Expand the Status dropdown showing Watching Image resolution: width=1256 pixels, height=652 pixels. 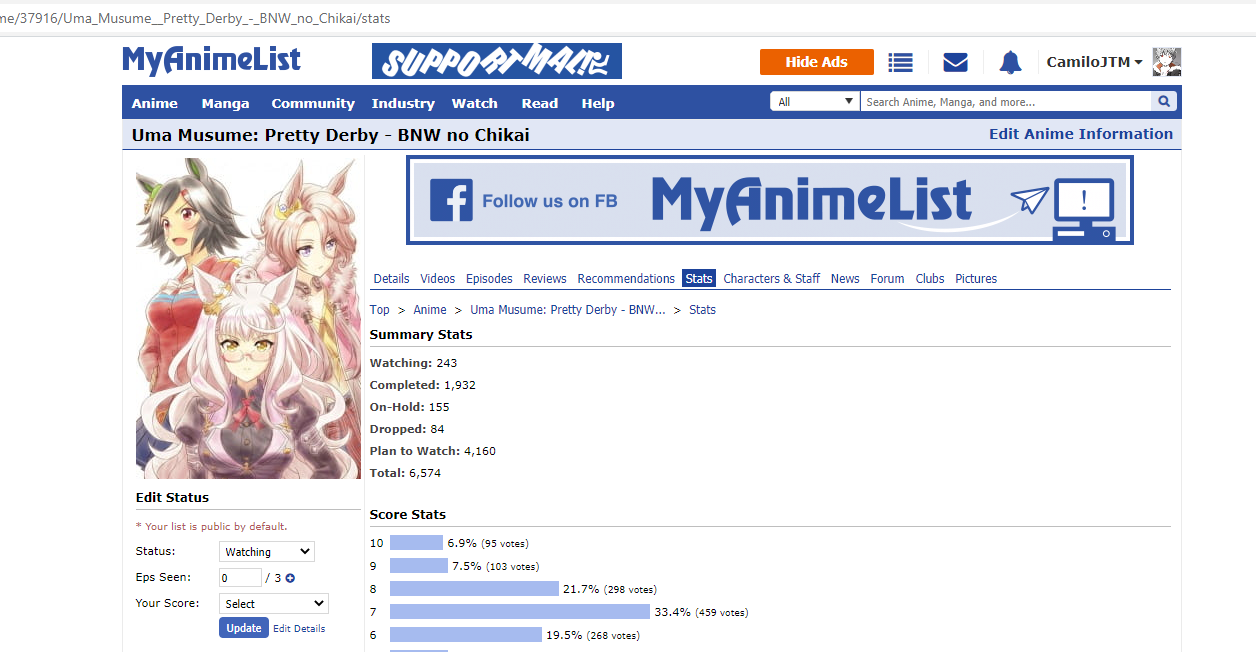point(266,552)
